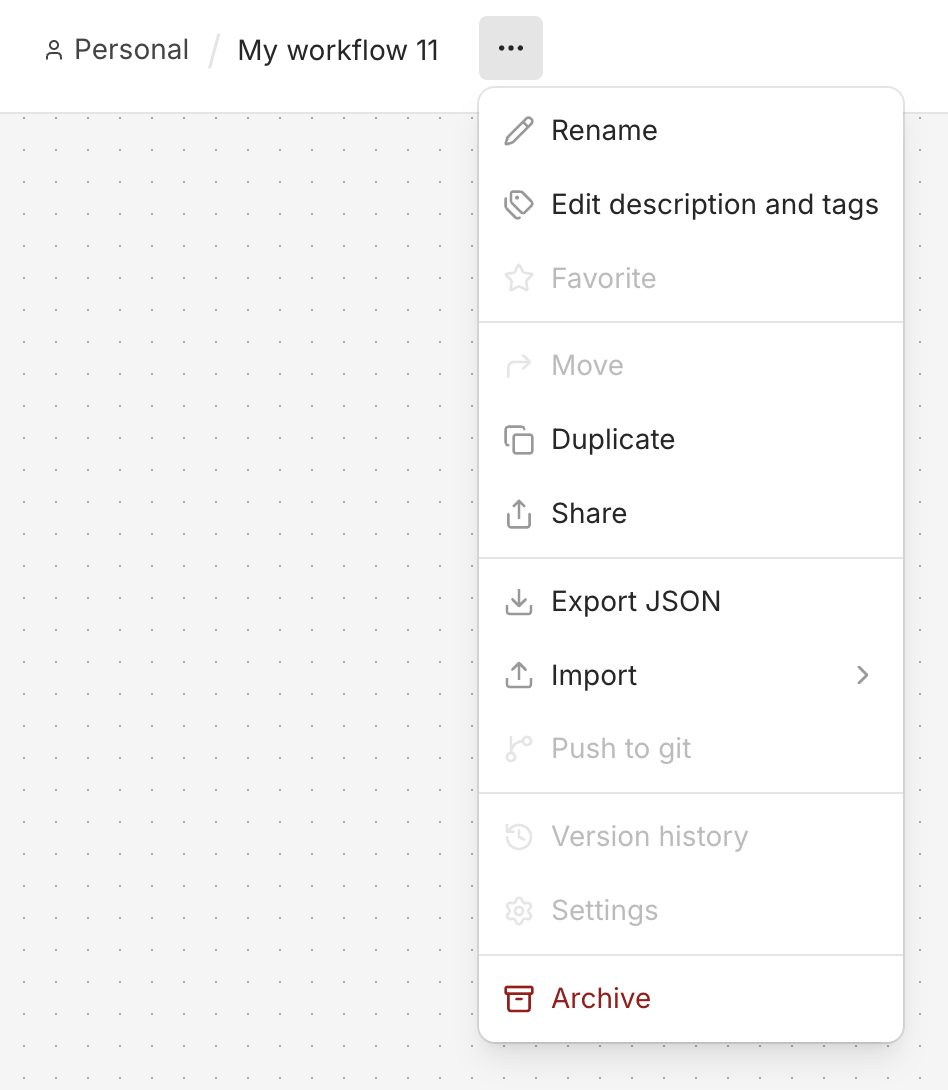Click the overlapping squares Duplicate icon
948x1090 pixels.
coord(518,439)
